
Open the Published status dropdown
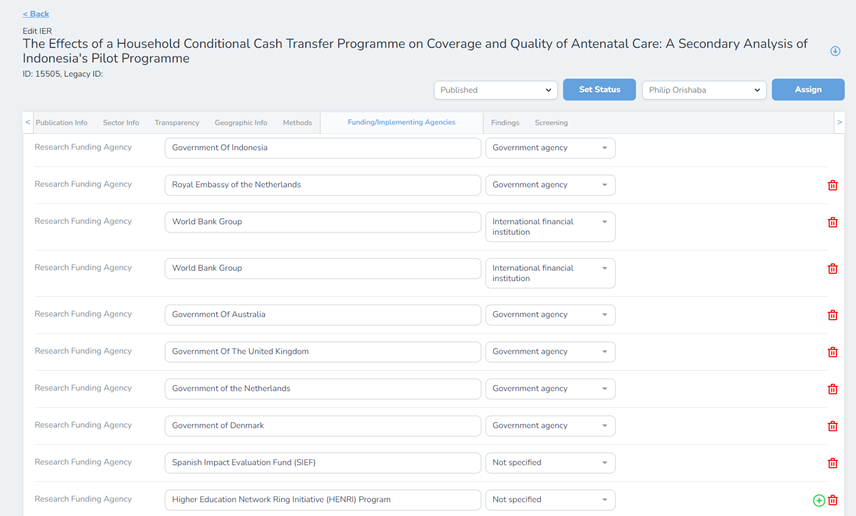point(495,90)
